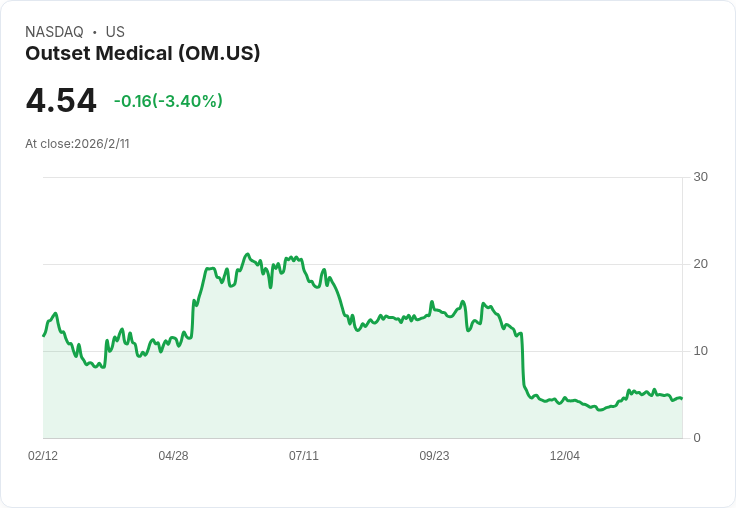Click the latest point at the line's right end
The height and width of the screenshot is (508, 736).
pyautogui.click(x=682, y=399)
